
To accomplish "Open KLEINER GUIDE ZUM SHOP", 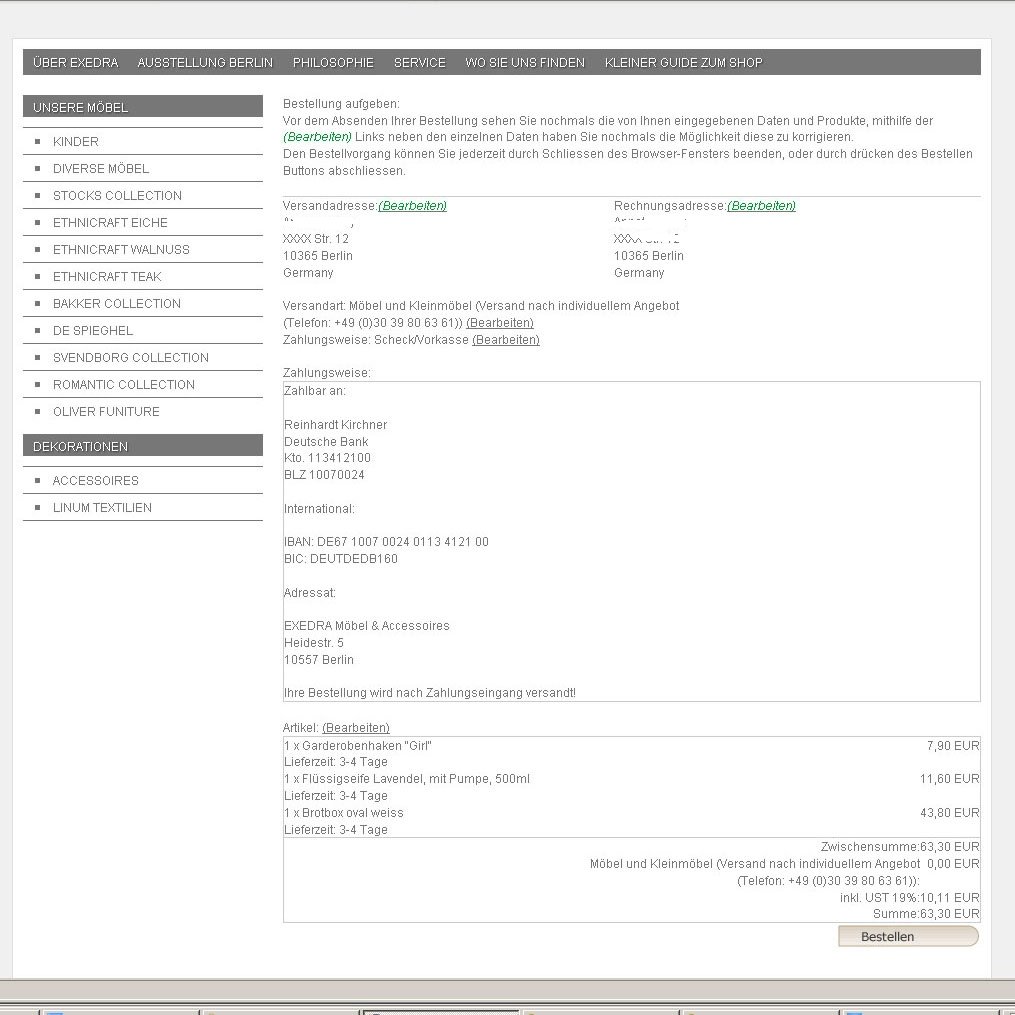I will pos(684,62).
